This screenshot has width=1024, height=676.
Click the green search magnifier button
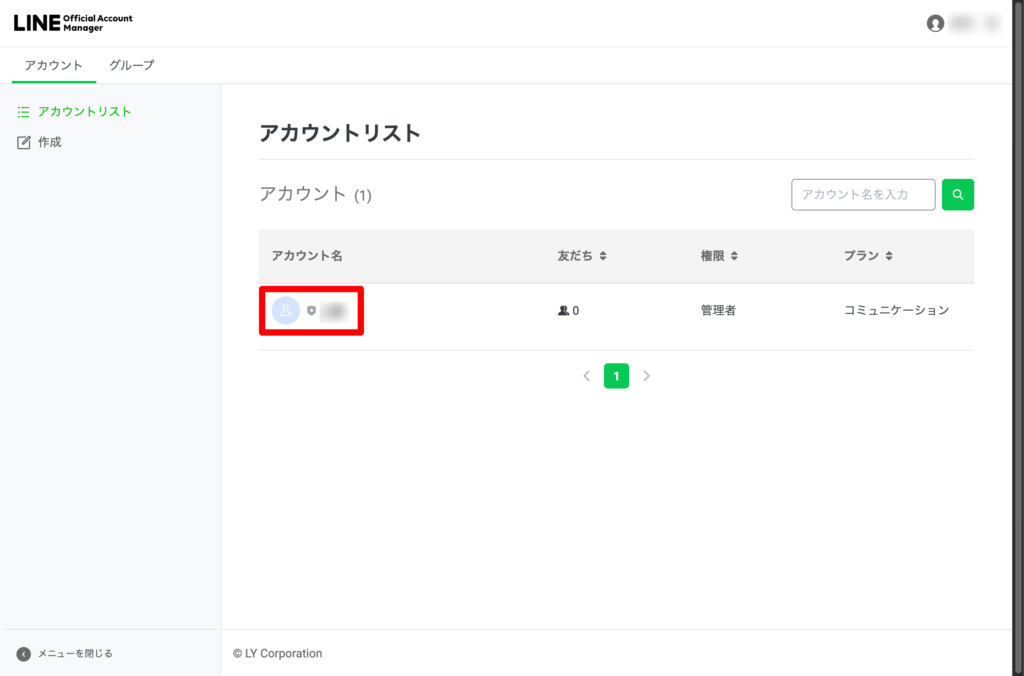[957, 195]
